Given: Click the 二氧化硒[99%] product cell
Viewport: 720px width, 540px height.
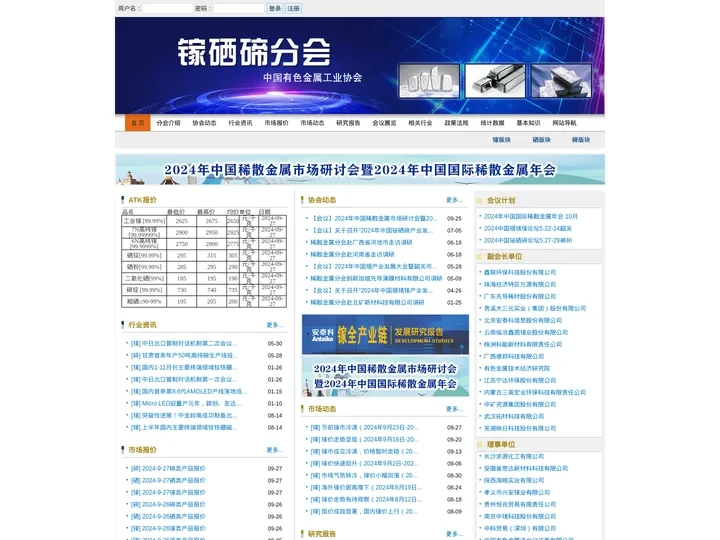Looking at the screenshot, I should 144,278.
